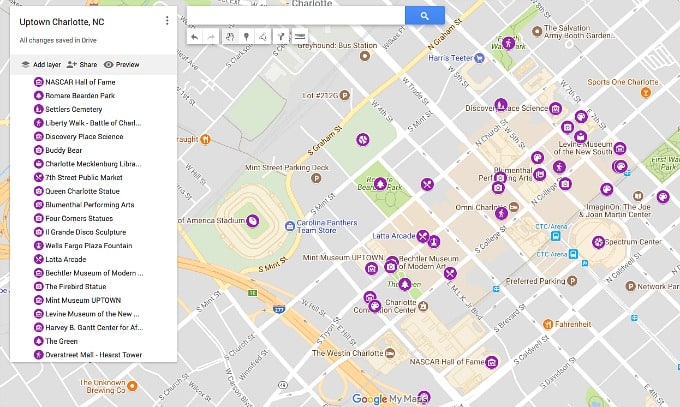Click the Lot #212G parking icon
The height and width of the screenshot is (407, 680).
coord(344,96)
